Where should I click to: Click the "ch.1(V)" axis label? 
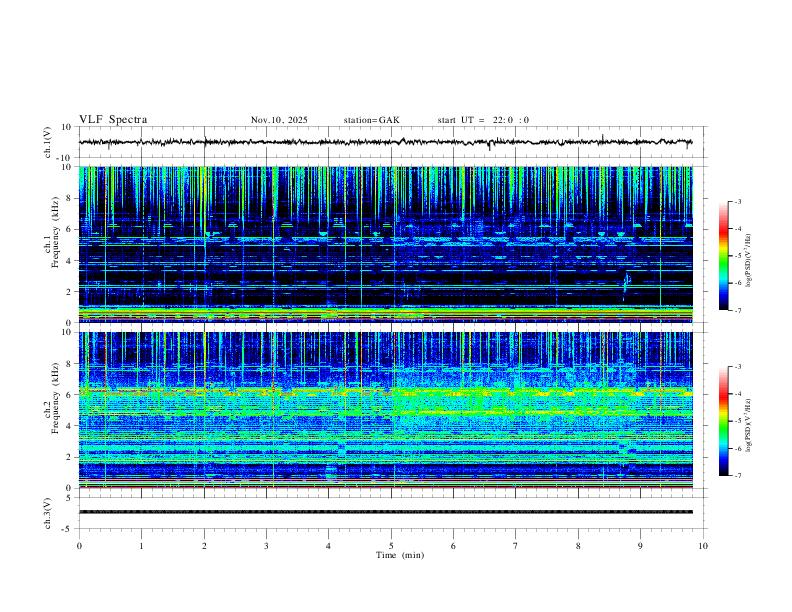[48, 142]
